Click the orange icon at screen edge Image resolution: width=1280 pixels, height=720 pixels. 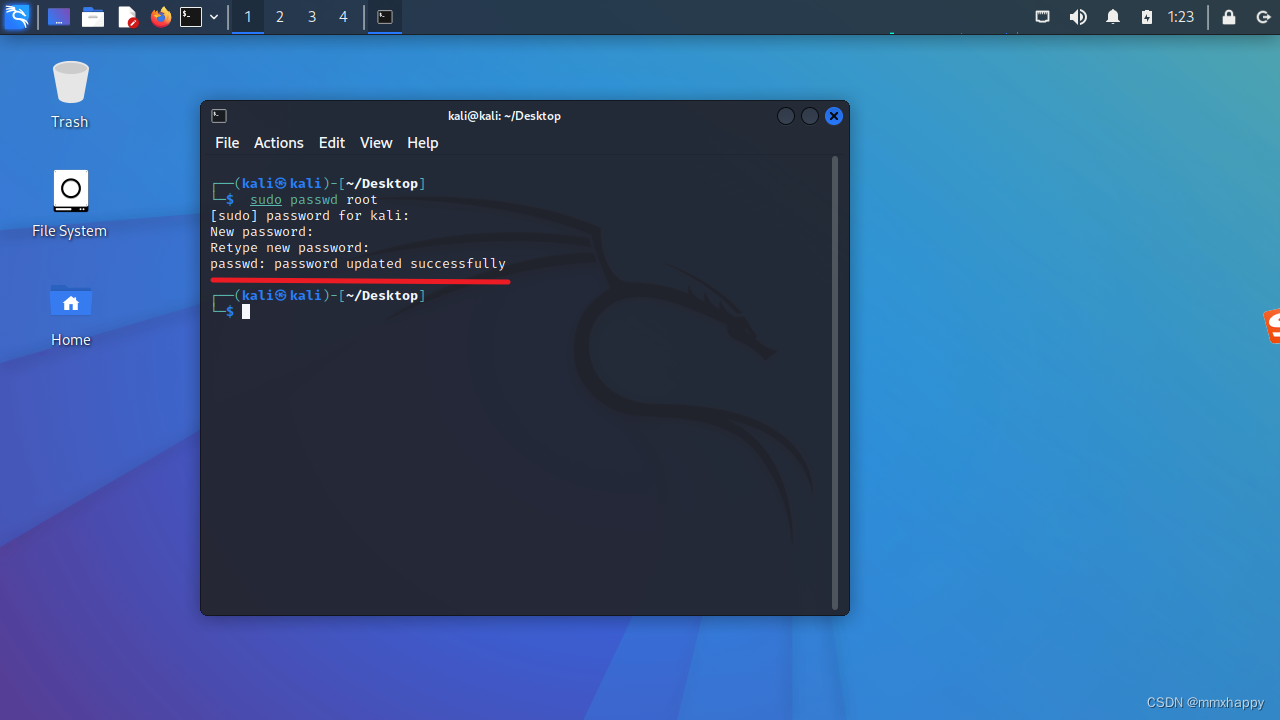coord(1272,326)
